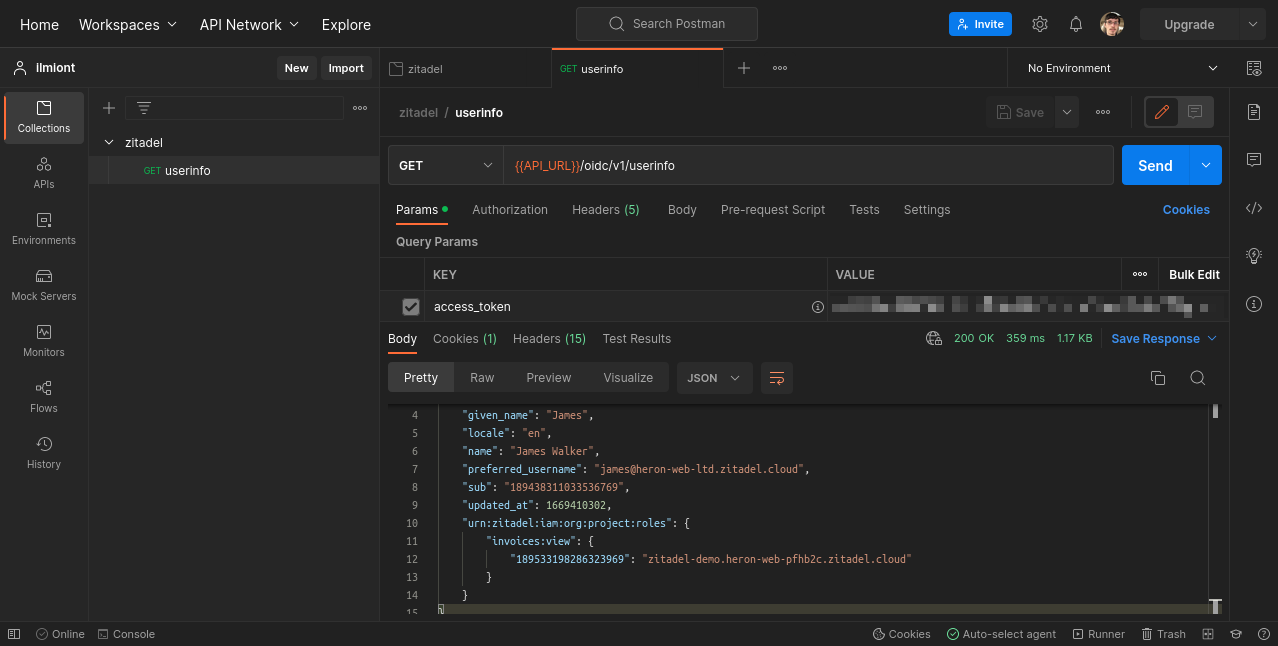Switch to the request Body tab
The height and width of the screenshot is (646, 1278).
[682, 210]
